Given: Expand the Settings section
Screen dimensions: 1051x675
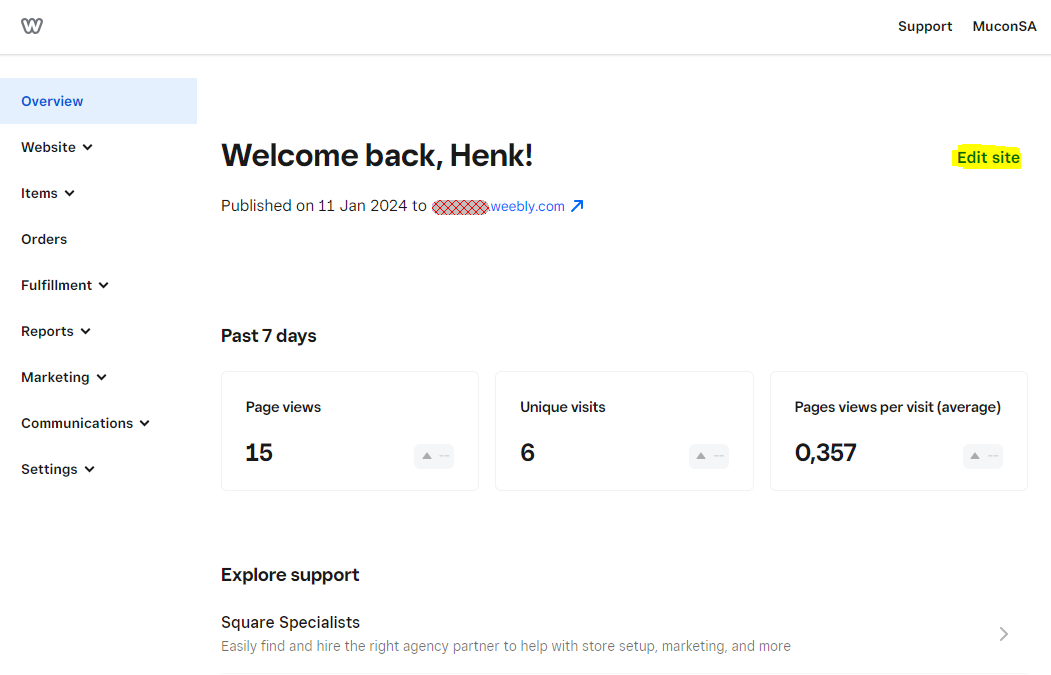Looking at the screenshot, I should point(58,469).
